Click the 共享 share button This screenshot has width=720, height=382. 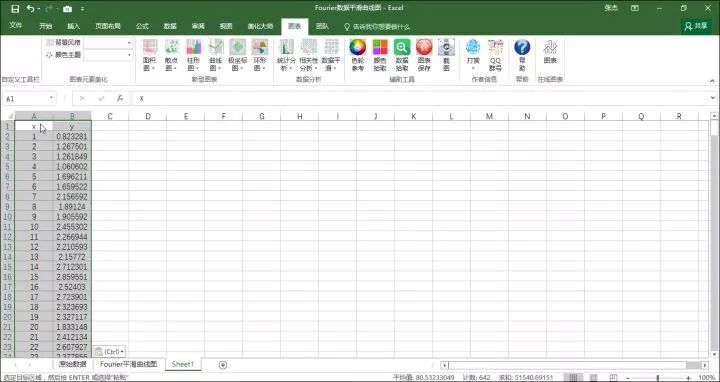tap(696, 26)
